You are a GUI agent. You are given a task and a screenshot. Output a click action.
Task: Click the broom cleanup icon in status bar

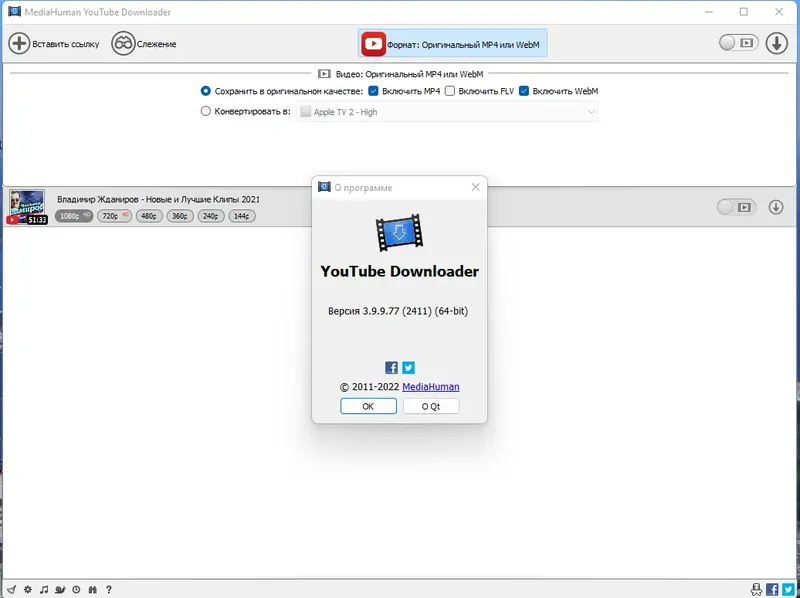(x=12, y=590)
